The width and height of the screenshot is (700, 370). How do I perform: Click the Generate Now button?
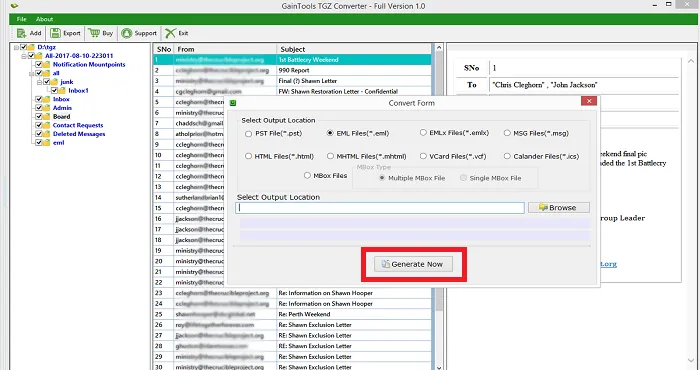coord(413,264)
